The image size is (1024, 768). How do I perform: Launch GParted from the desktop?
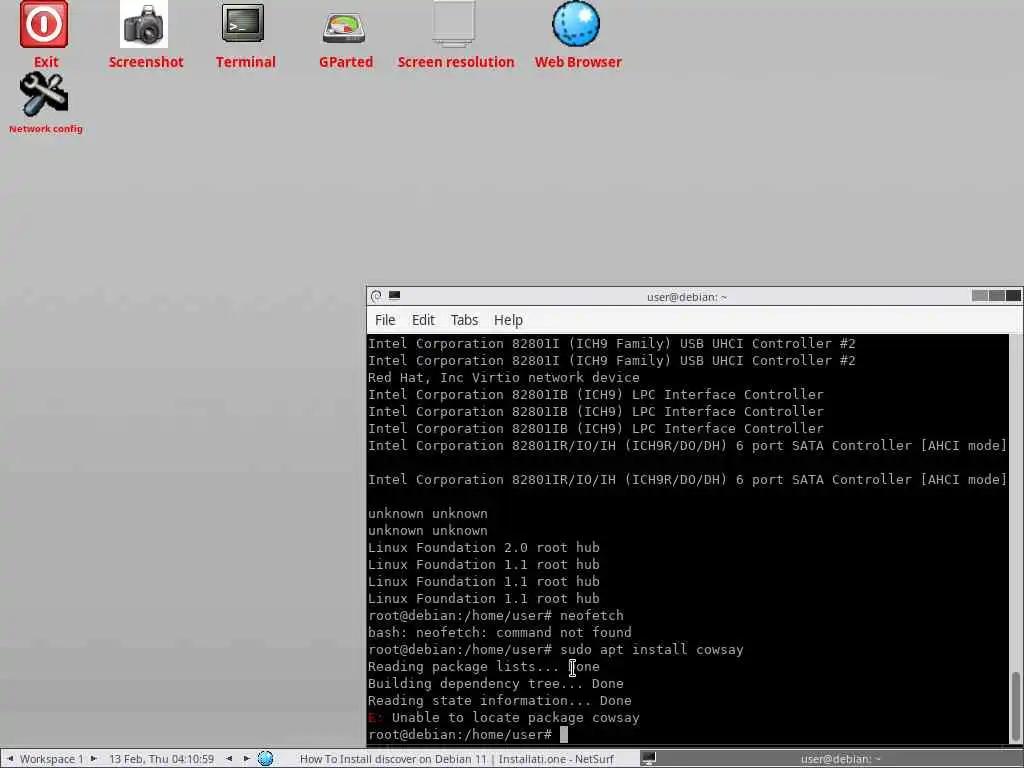point(344,27)
